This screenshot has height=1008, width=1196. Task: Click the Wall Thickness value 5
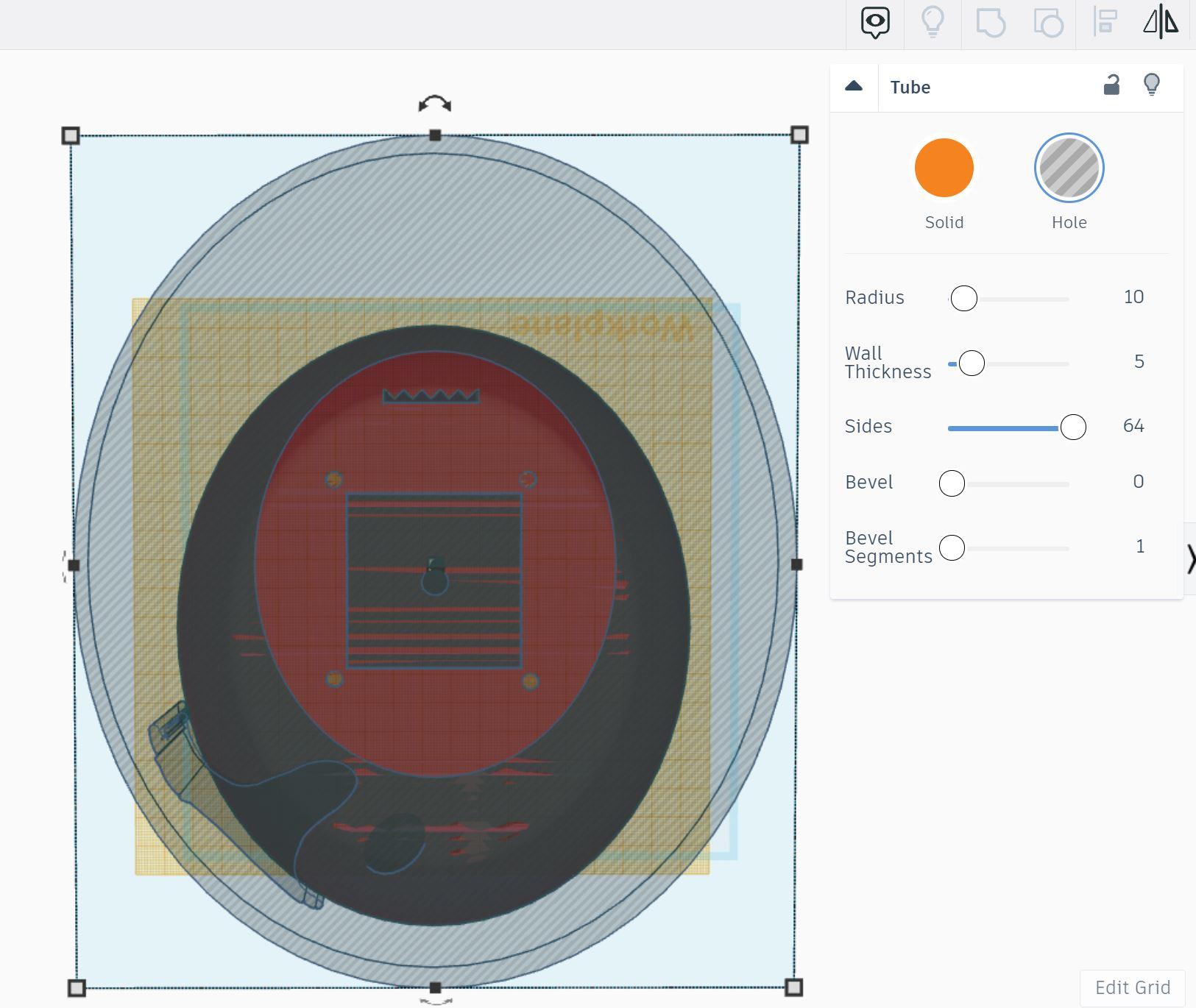[x=1139, y=361]
